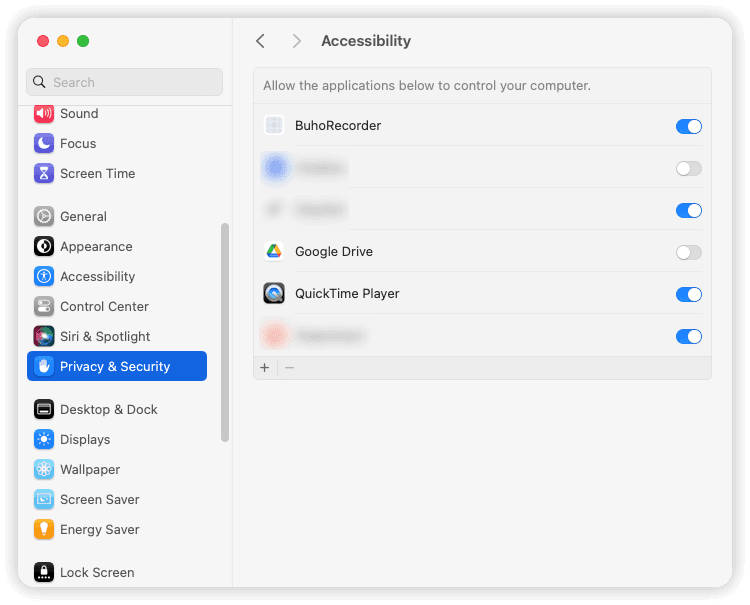Image resolution: width=750 pixels, height=605 pixels.
Task: Click the Appearance icon in sidebar
Action: click(x=44, y=247)
